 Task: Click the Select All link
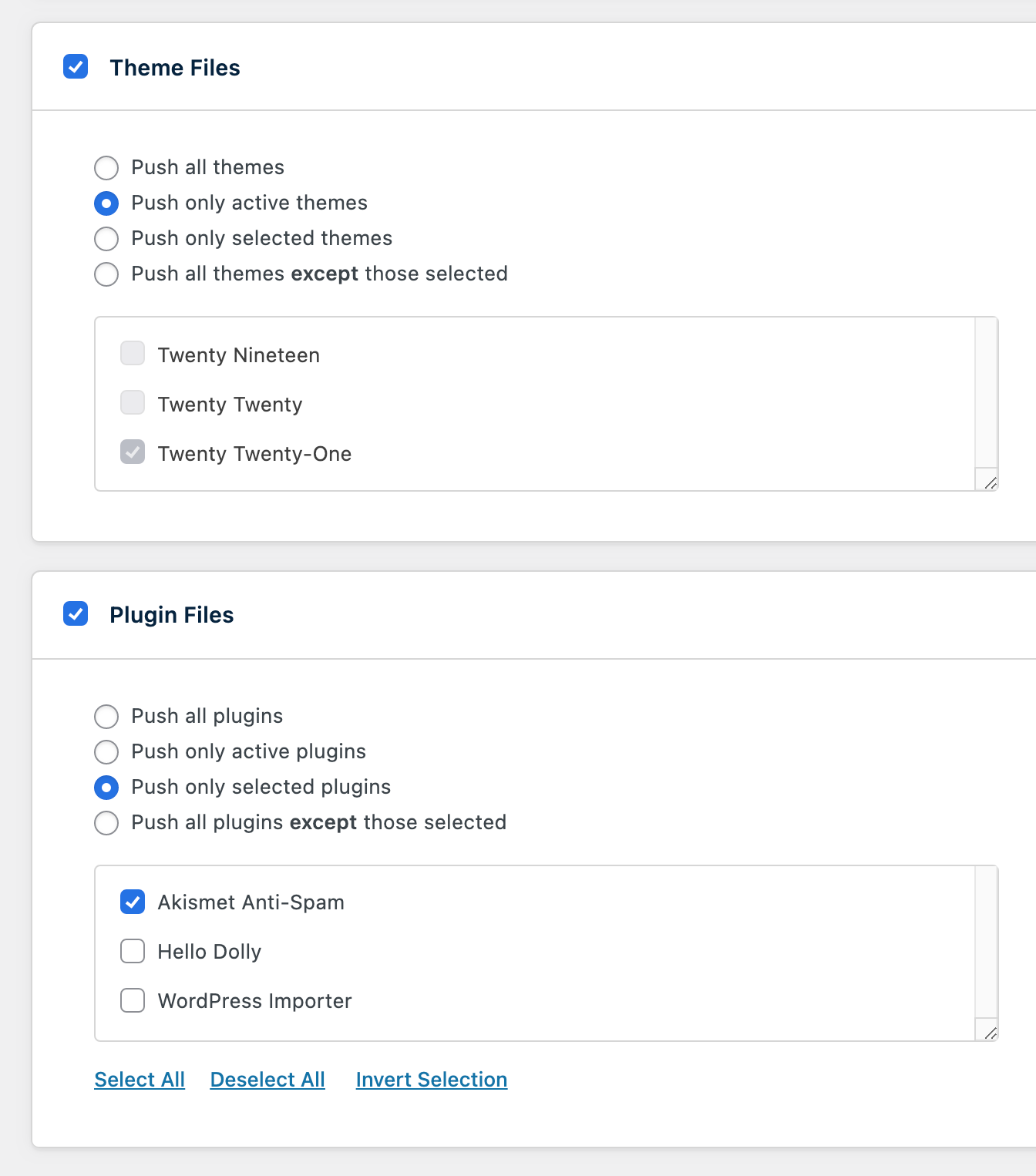pos(140,1080)
